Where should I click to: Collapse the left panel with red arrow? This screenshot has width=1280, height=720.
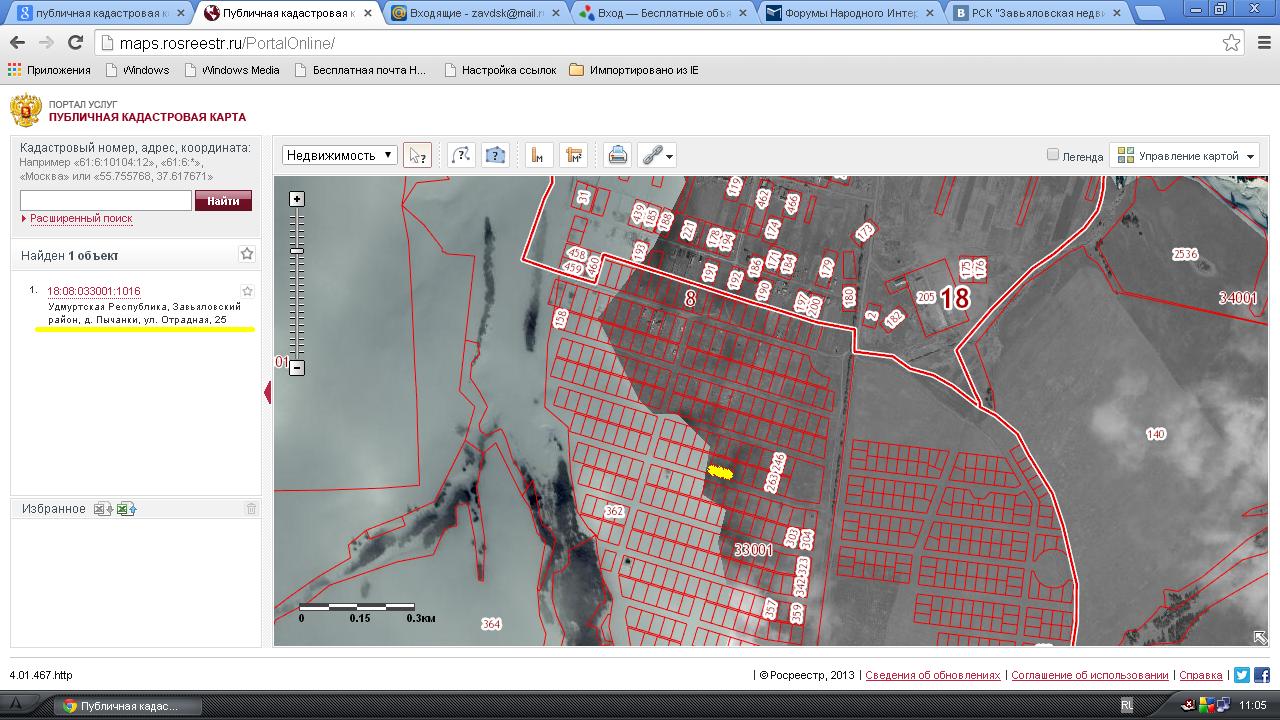(267, 392)
